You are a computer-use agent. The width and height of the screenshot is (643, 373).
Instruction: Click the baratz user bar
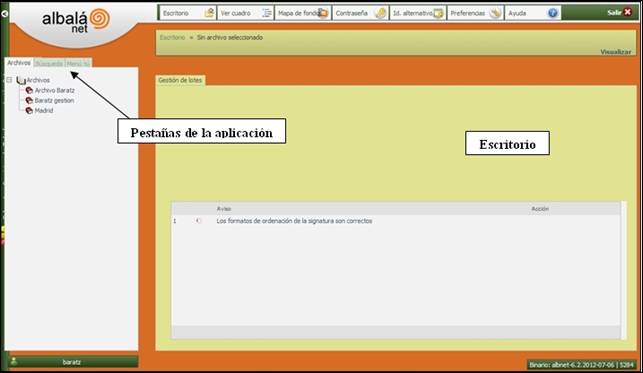pos(72,362)
